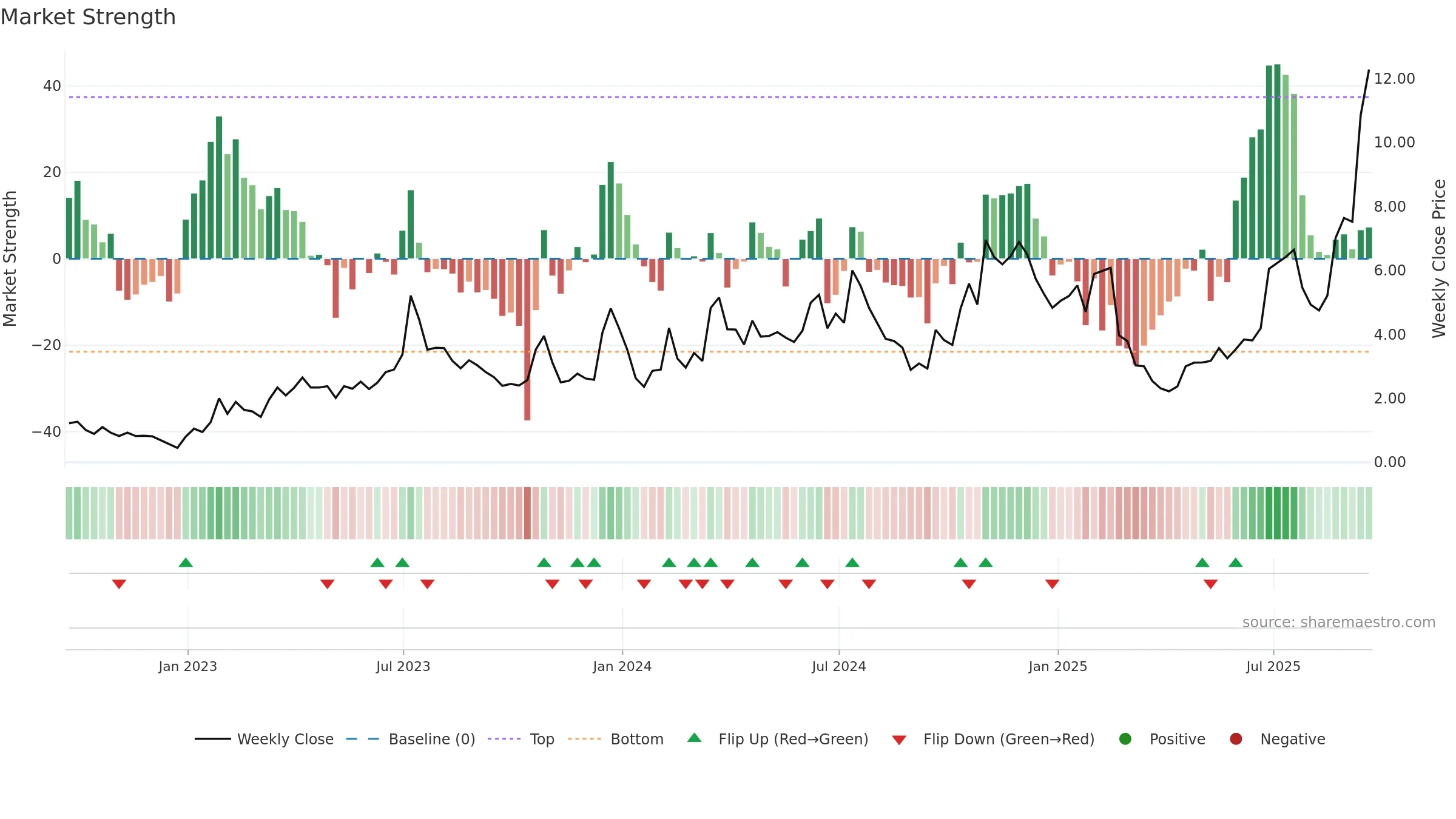Click the green Flip Up triangle legend icon
The height and width of the screenshot is (819, 1456).
click(695, 738)
